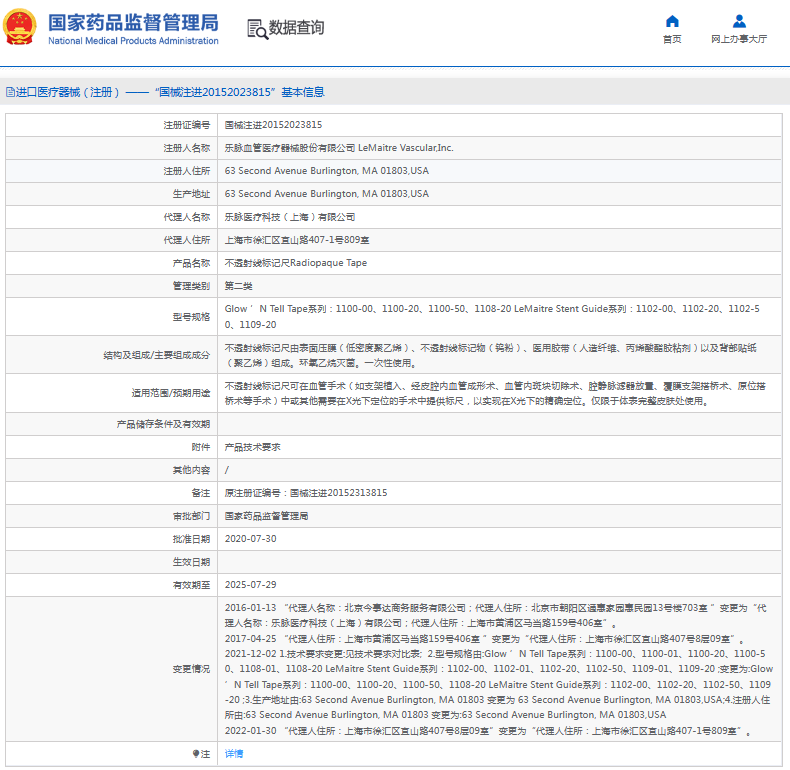Viewport: 790px width, 770px height.
Task: Select registration number 国械注进20152023815 value
Action: click(x=274, y=125)
